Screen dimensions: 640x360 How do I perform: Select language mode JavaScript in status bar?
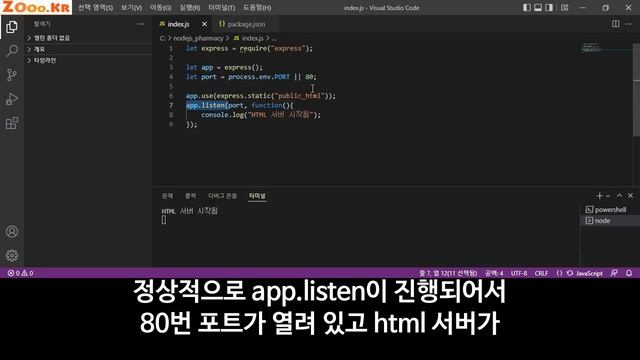[589, 273]
